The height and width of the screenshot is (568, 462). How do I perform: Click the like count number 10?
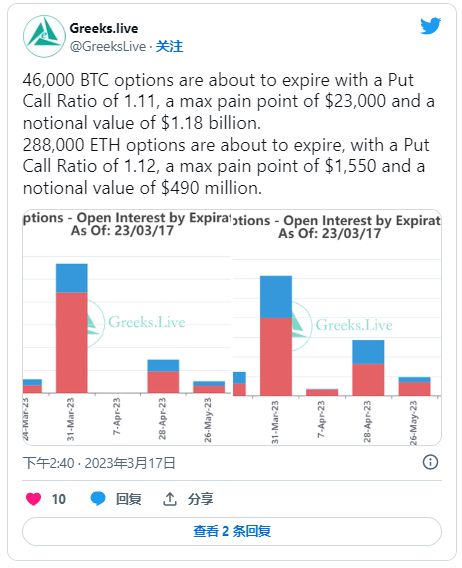59,499
